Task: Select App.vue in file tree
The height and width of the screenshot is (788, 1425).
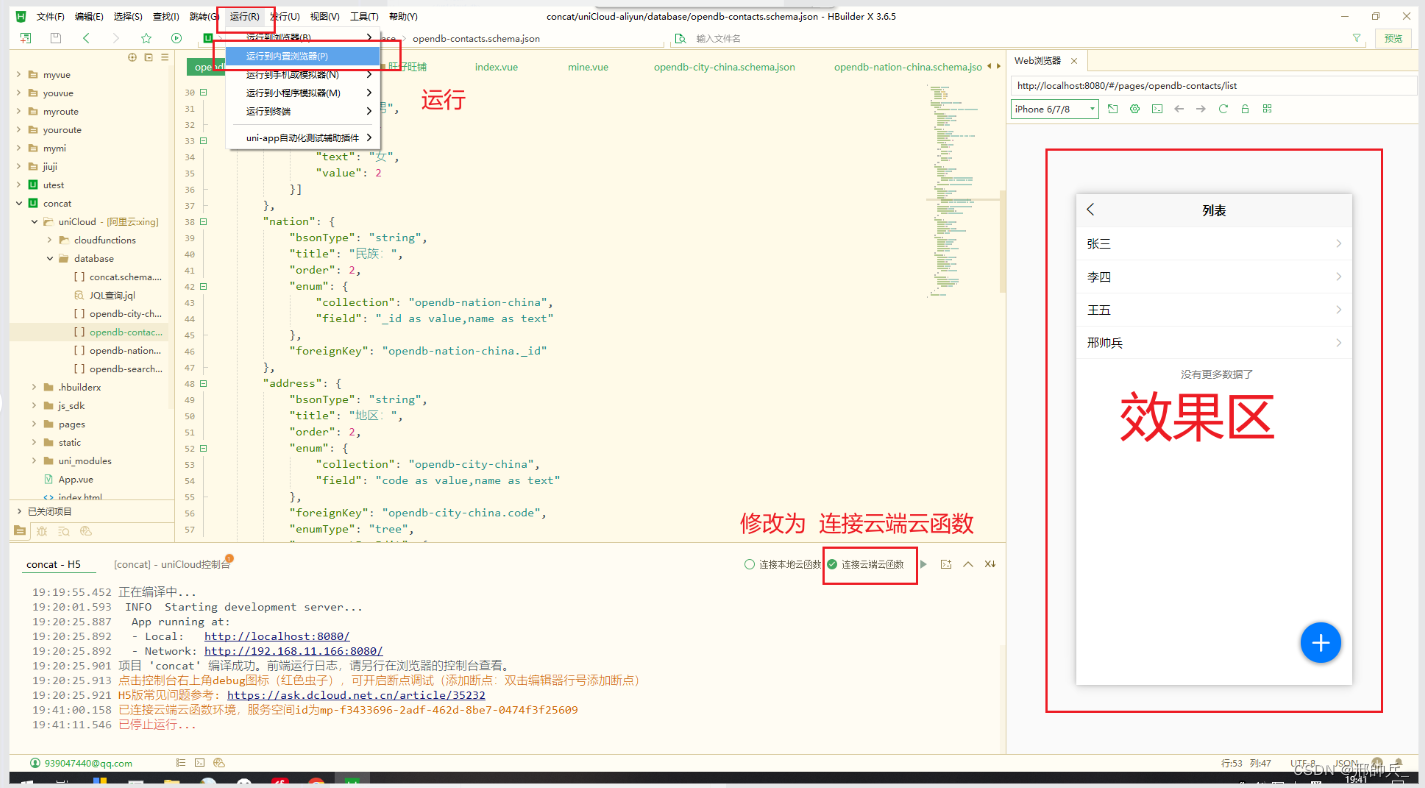Action: 75,479
